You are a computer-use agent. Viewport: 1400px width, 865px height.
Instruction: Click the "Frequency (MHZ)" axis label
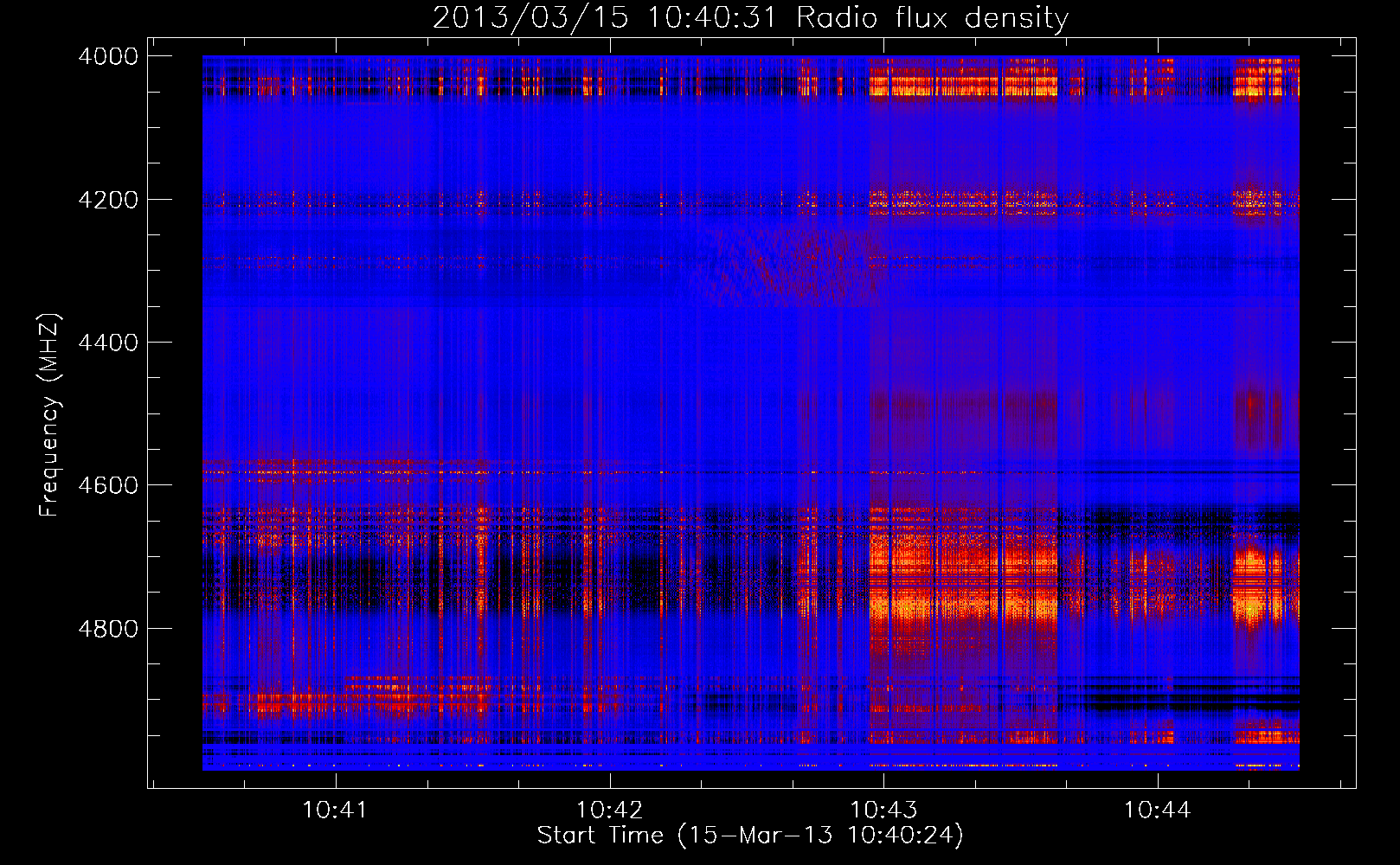click(x=49, y=415)
